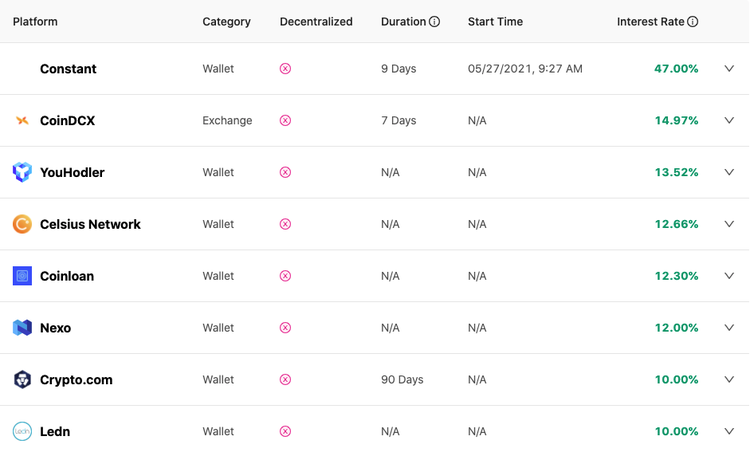Click Ledn's 10.00% interest rate

(676, 431)
